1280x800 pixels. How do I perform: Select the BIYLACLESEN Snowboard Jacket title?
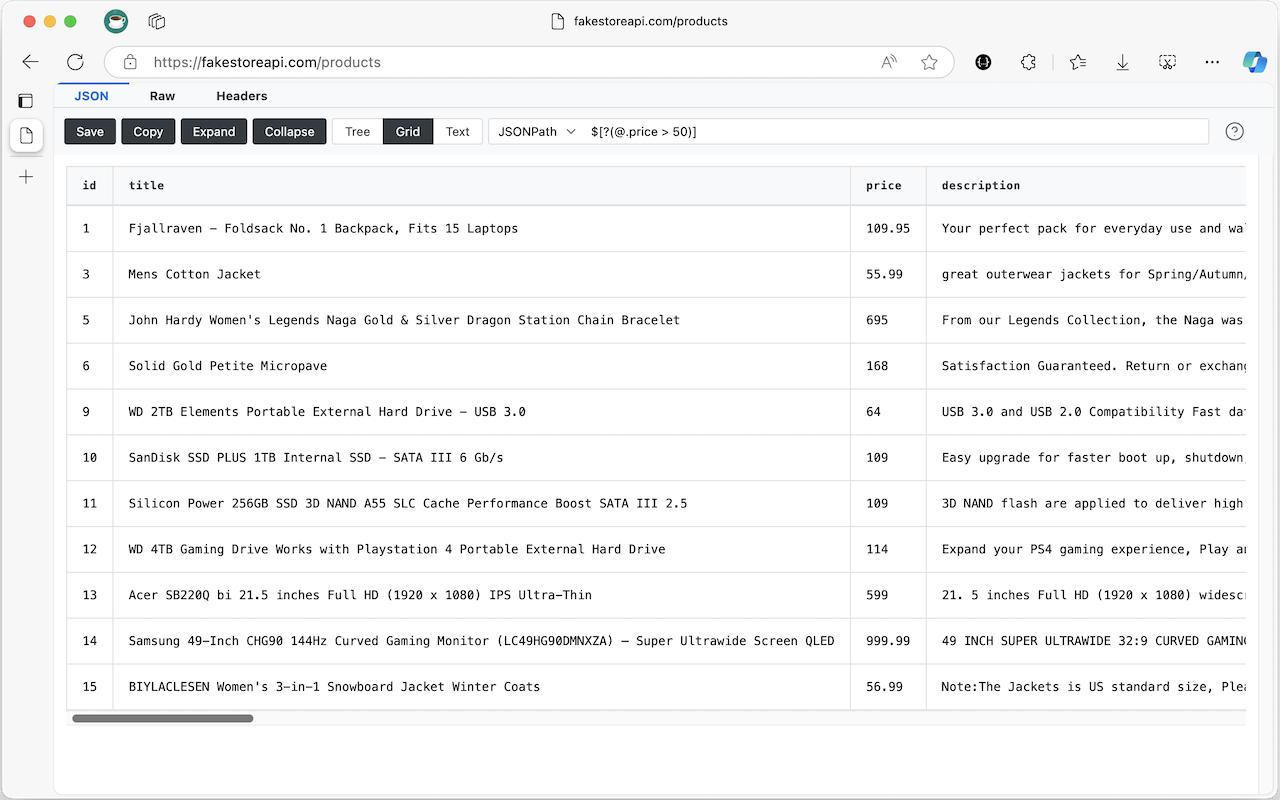click(x=482, y=687)
